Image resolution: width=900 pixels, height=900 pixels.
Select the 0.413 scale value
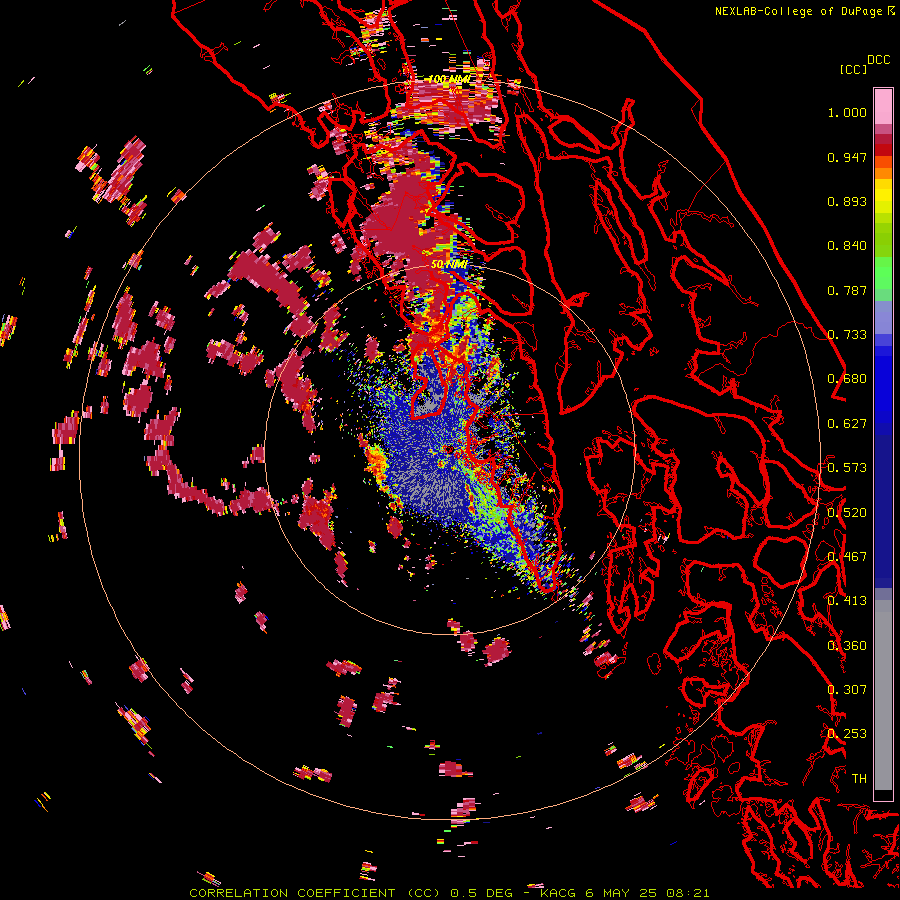847,600
